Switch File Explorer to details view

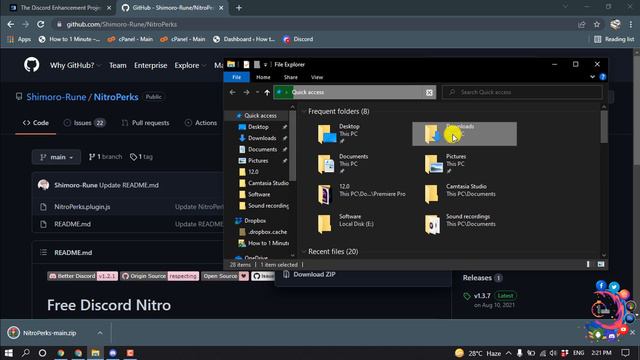click(588, 264)
